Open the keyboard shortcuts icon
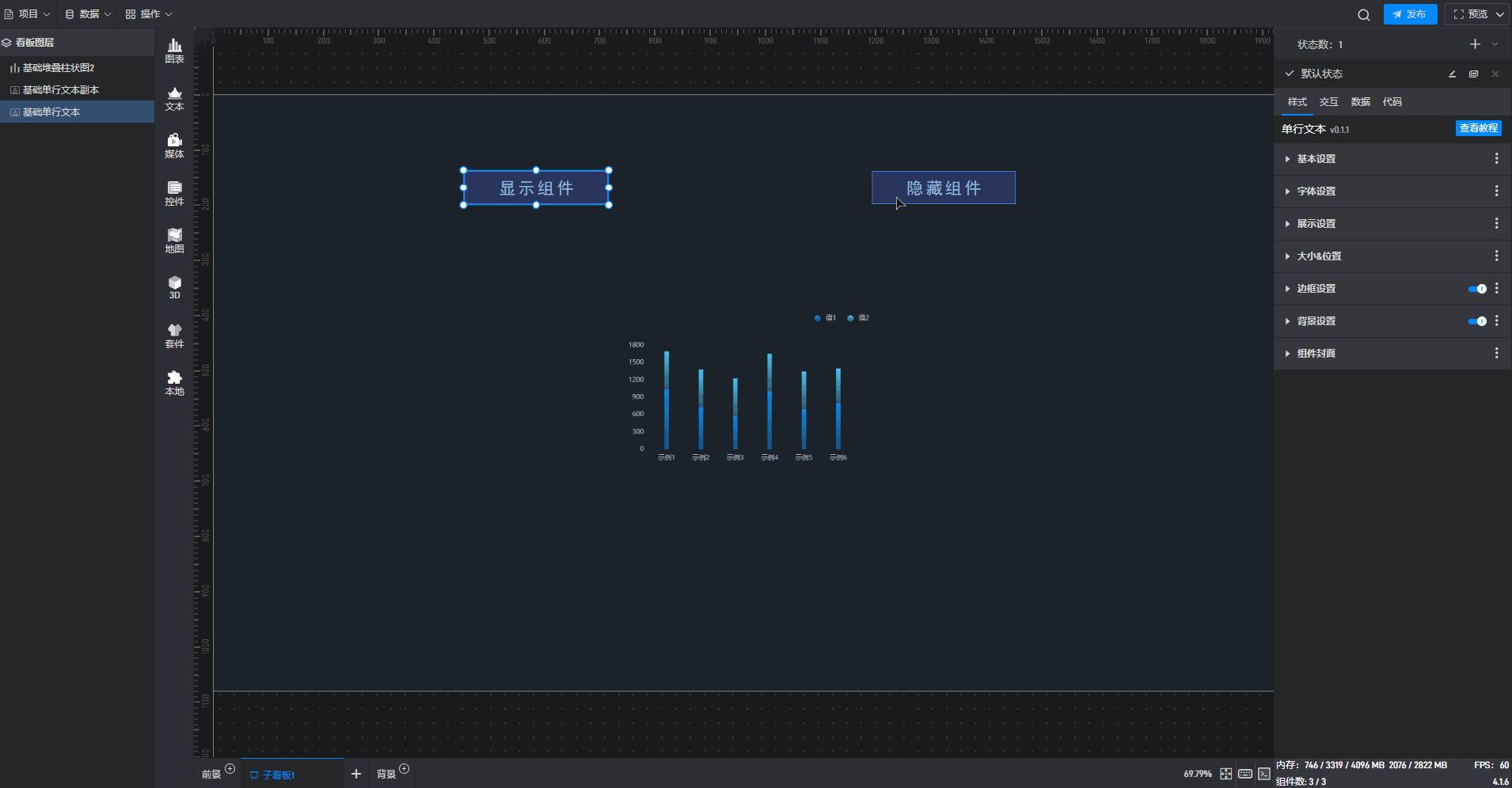The height and width of the screenshot is (788, 1512). click(x=1245, y=774)
